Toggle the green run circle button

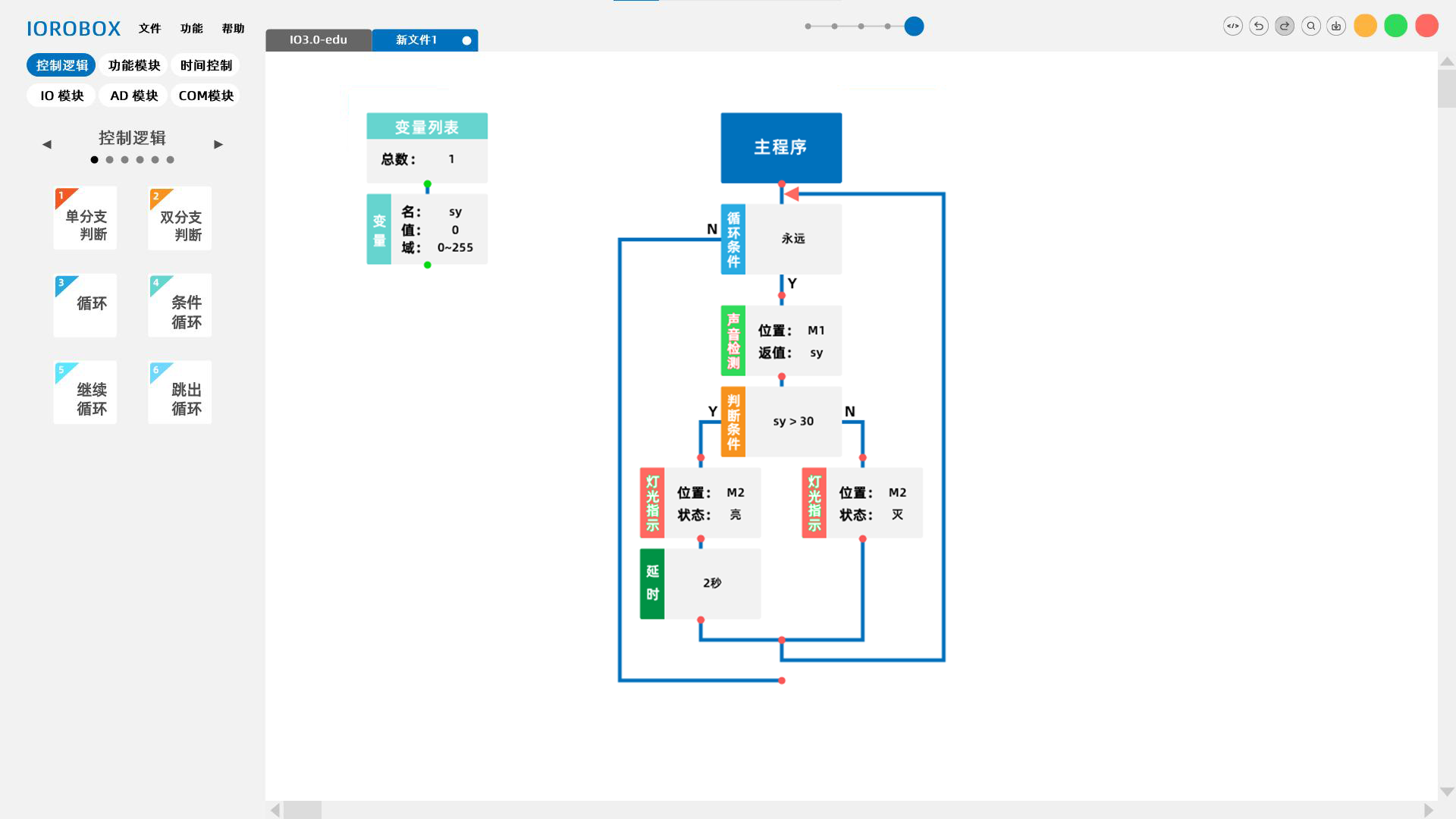tap(1395, 26)
